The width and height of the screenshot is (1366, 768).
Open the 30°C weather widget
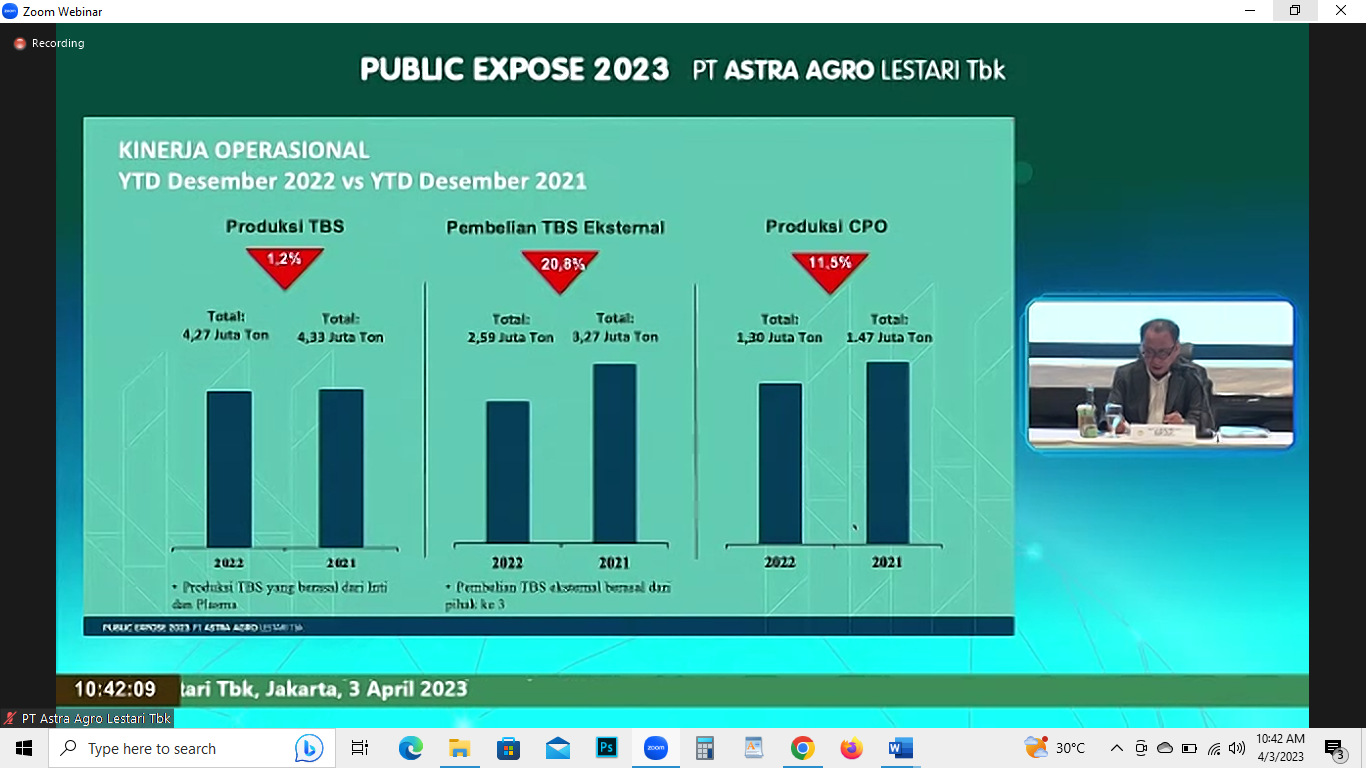point(1055,748)
